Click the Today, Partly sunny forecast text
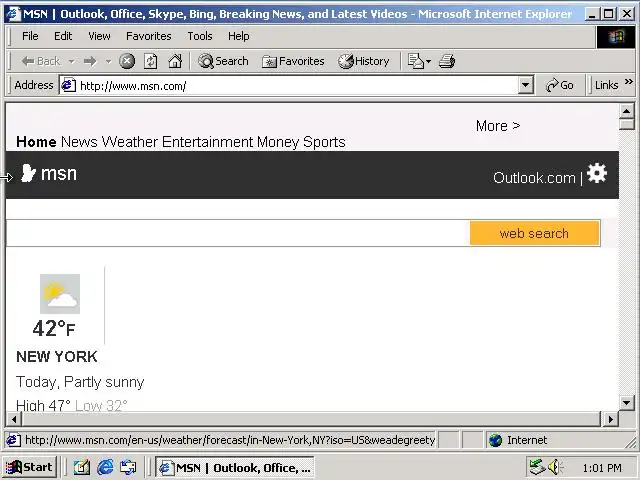640x480 pixels. pyautogui.click(x=80, y=382)
